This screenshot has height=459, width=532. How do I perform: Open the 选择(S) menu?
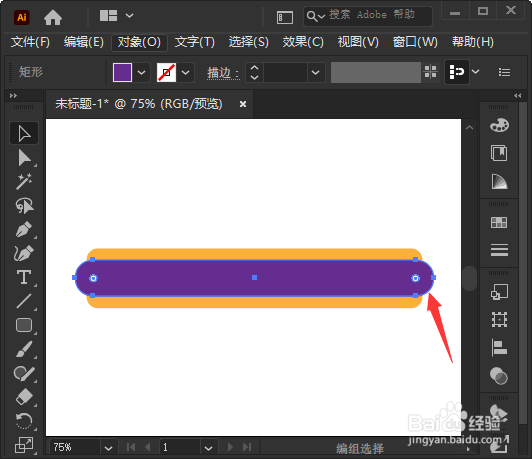click(248, 42)
